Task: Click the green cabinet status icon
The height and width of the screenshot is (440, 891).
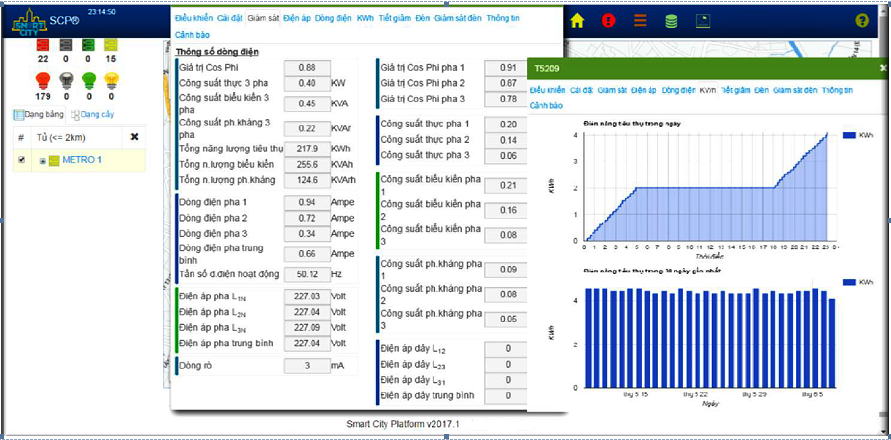Action: click(88, 43)
